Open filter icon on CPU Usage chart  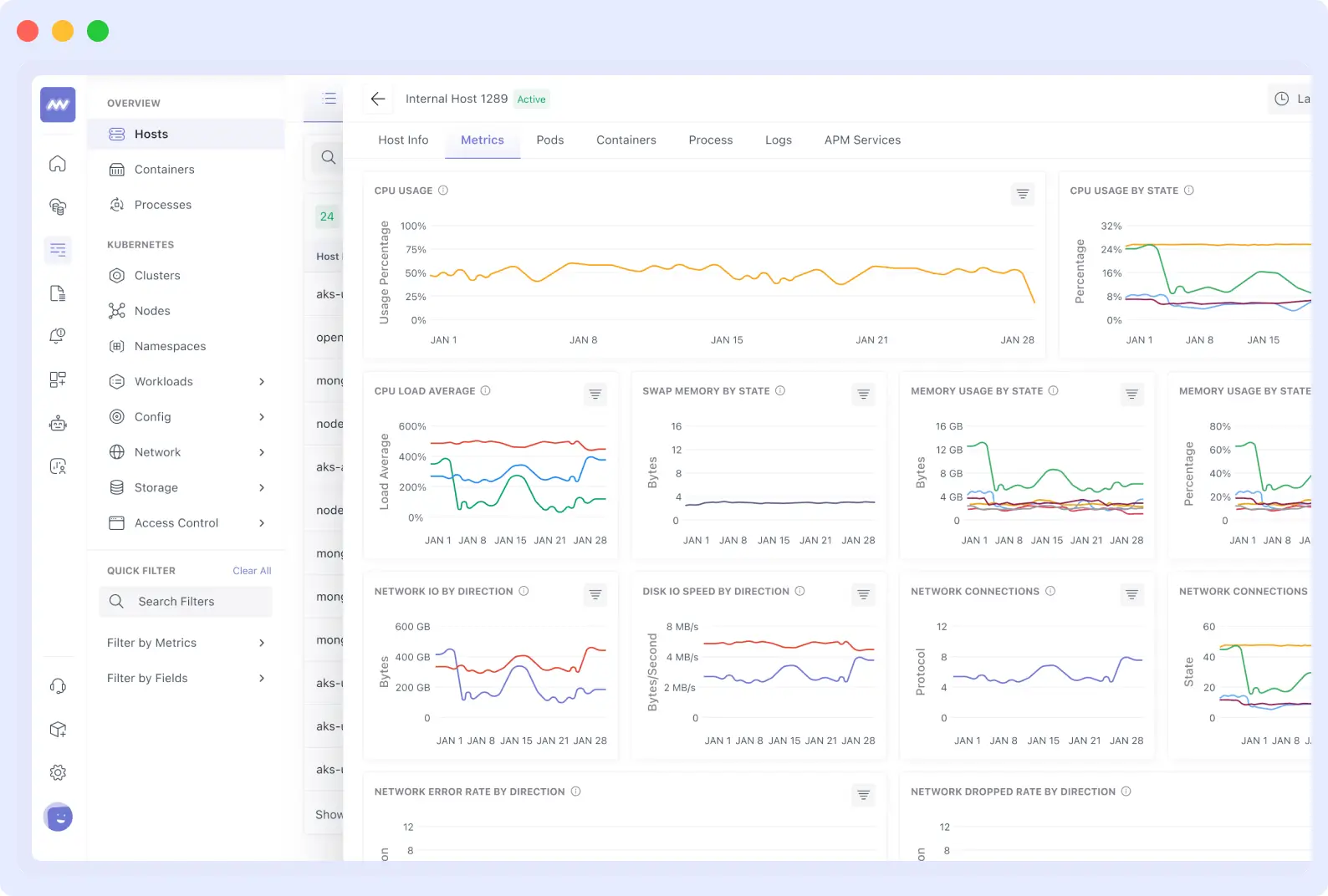pos(1022,194)
